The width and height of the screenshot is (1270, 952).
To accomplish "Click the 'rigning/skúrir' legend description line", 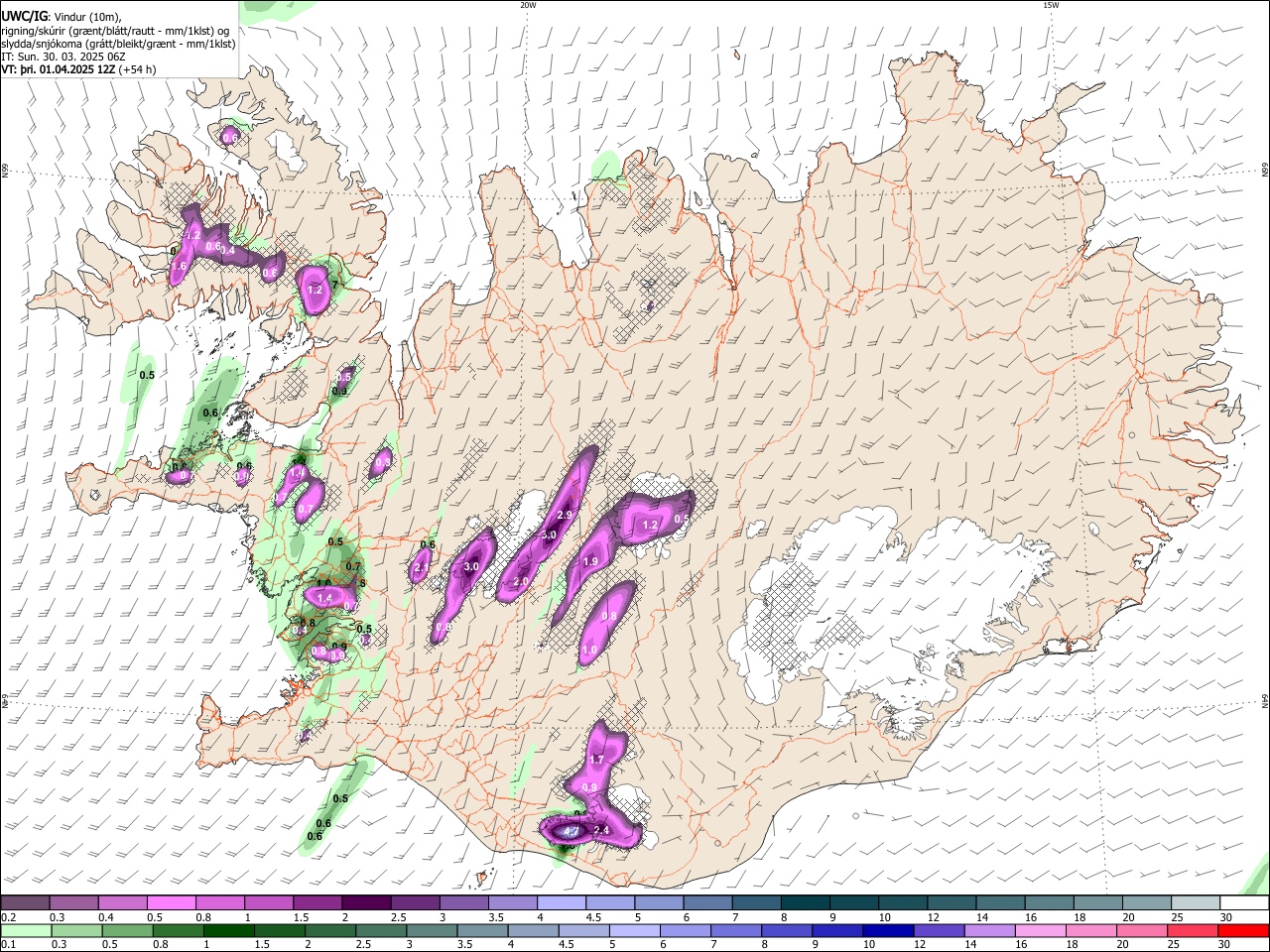I will [115, 30].
